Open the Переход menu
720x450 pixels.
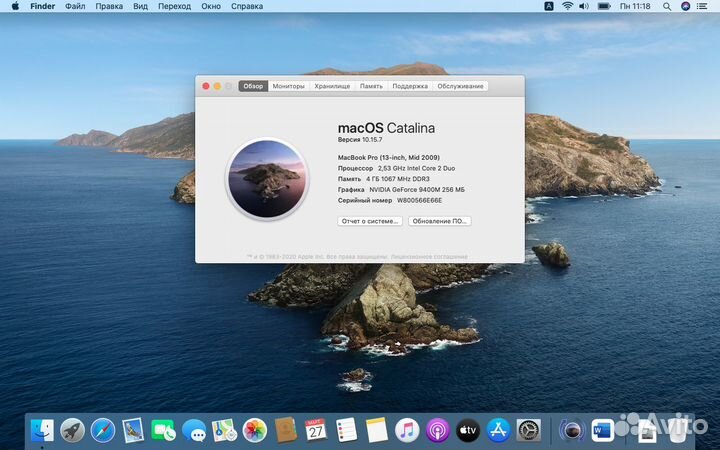click(x=174, y=6)
